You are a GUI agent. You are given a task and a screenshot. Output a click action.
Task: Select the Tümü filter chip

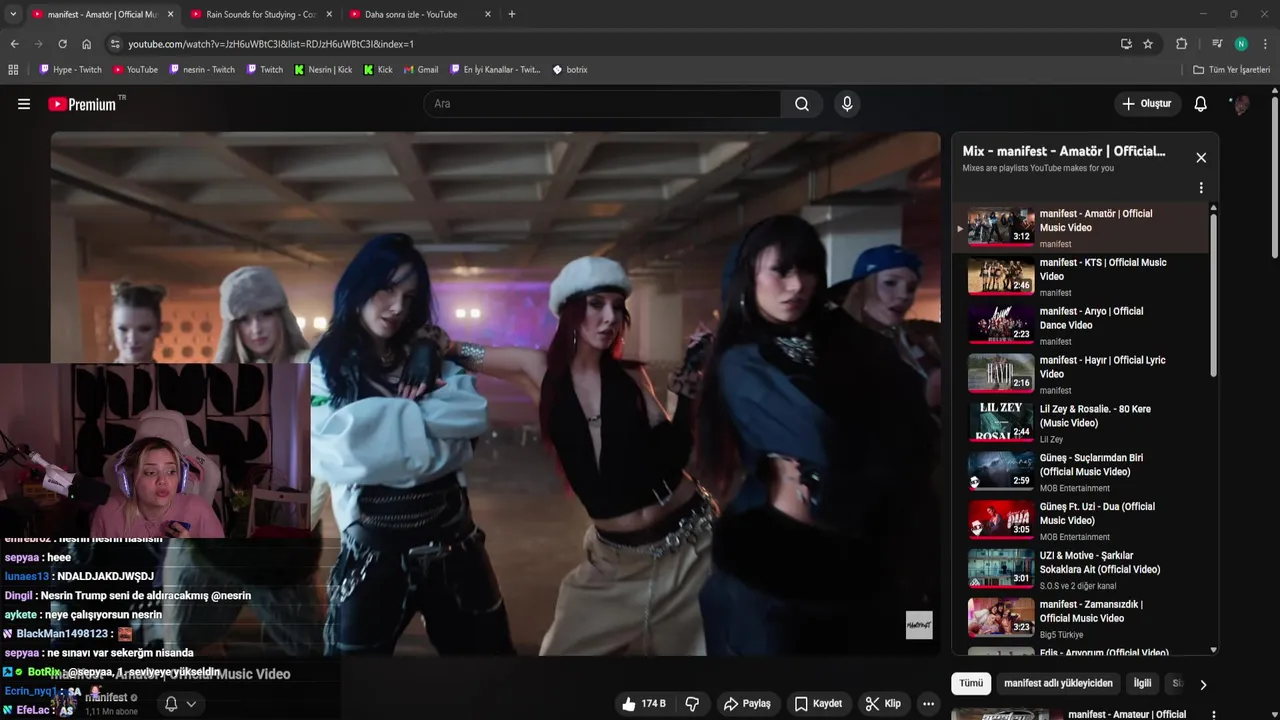point(971,684)
